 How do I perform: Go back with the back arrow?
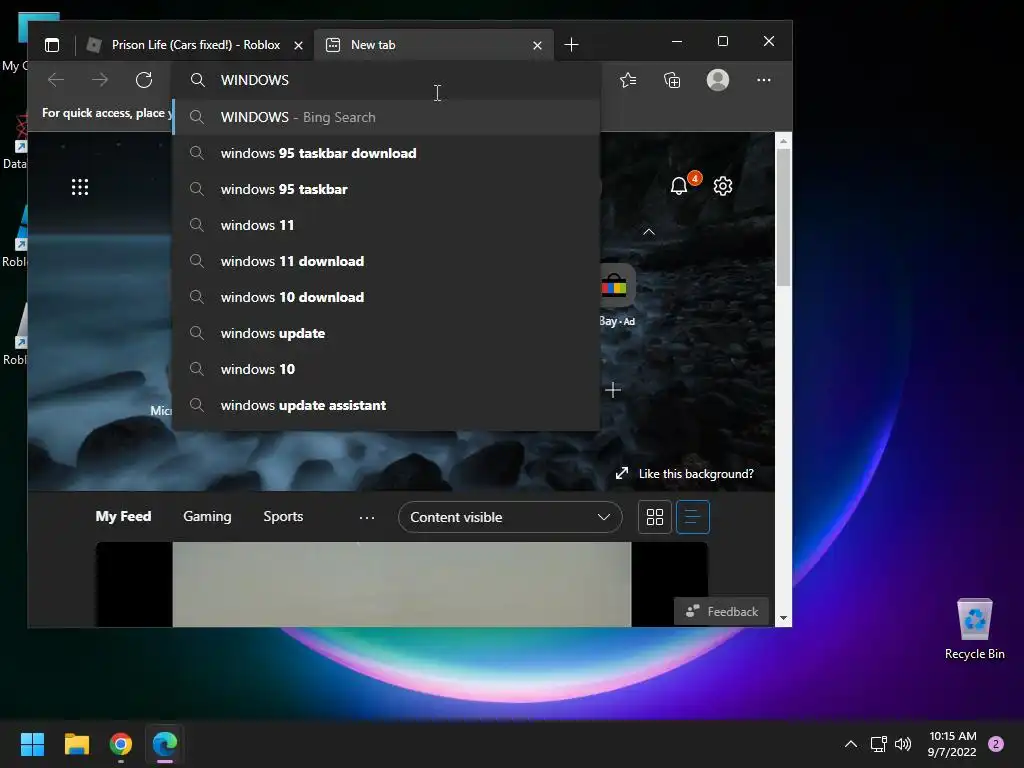coord(56,80)
